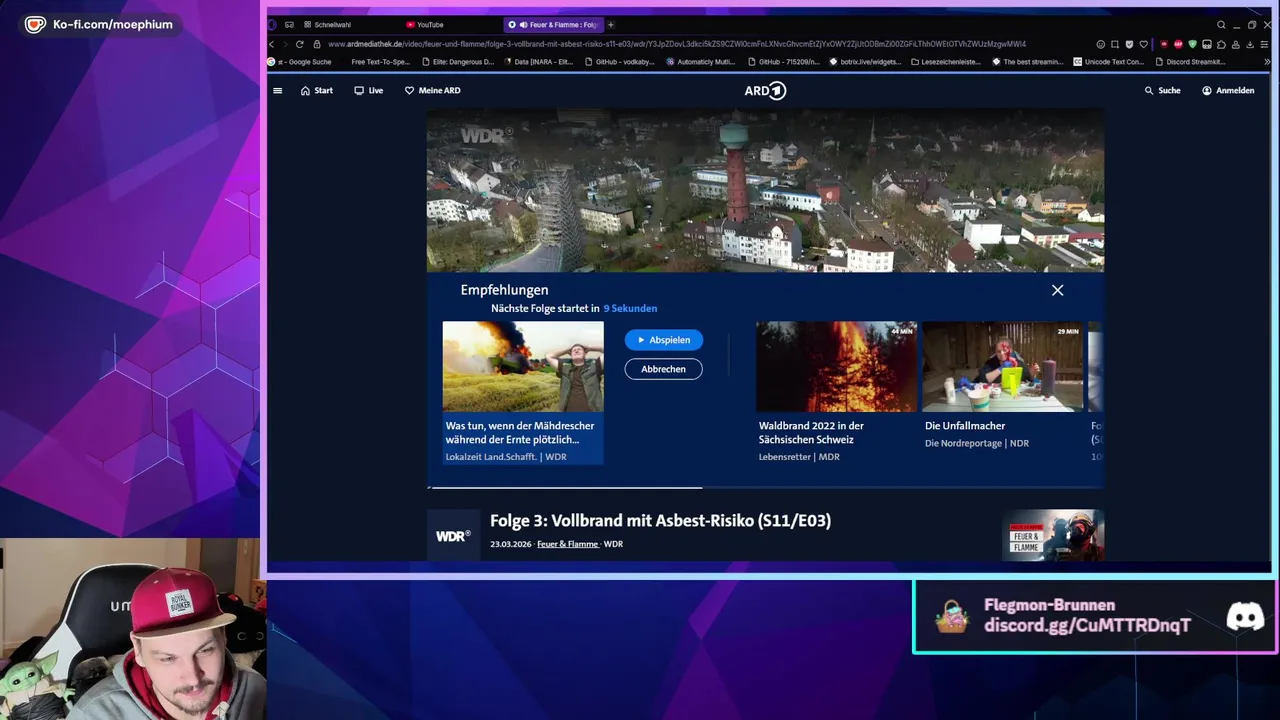Viewport: 1280px width, 720px height.
Task: Open the Google Suche bookmark
Action: click(301, 62)
